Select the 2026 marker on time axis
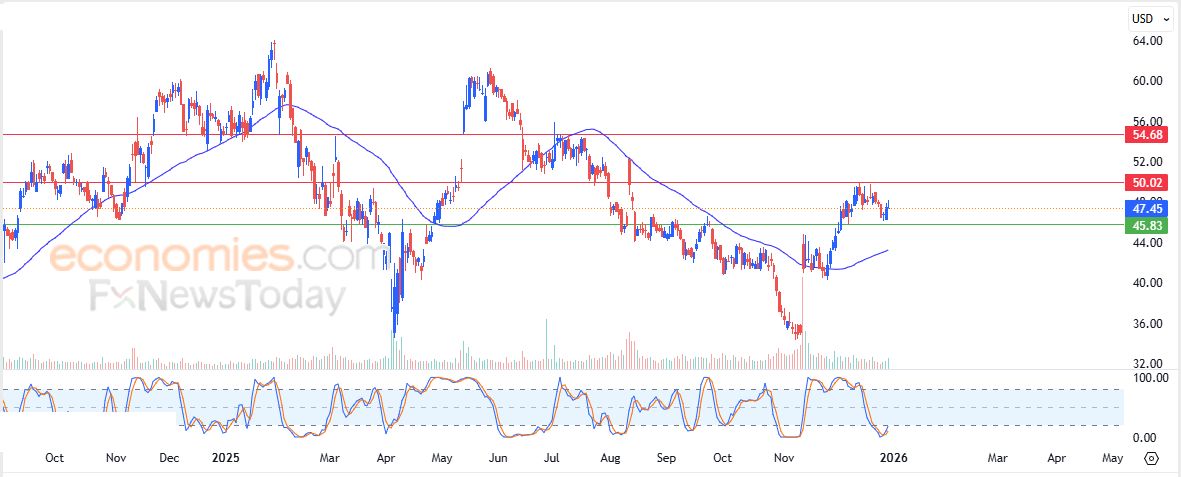 [x=888, y=458]
